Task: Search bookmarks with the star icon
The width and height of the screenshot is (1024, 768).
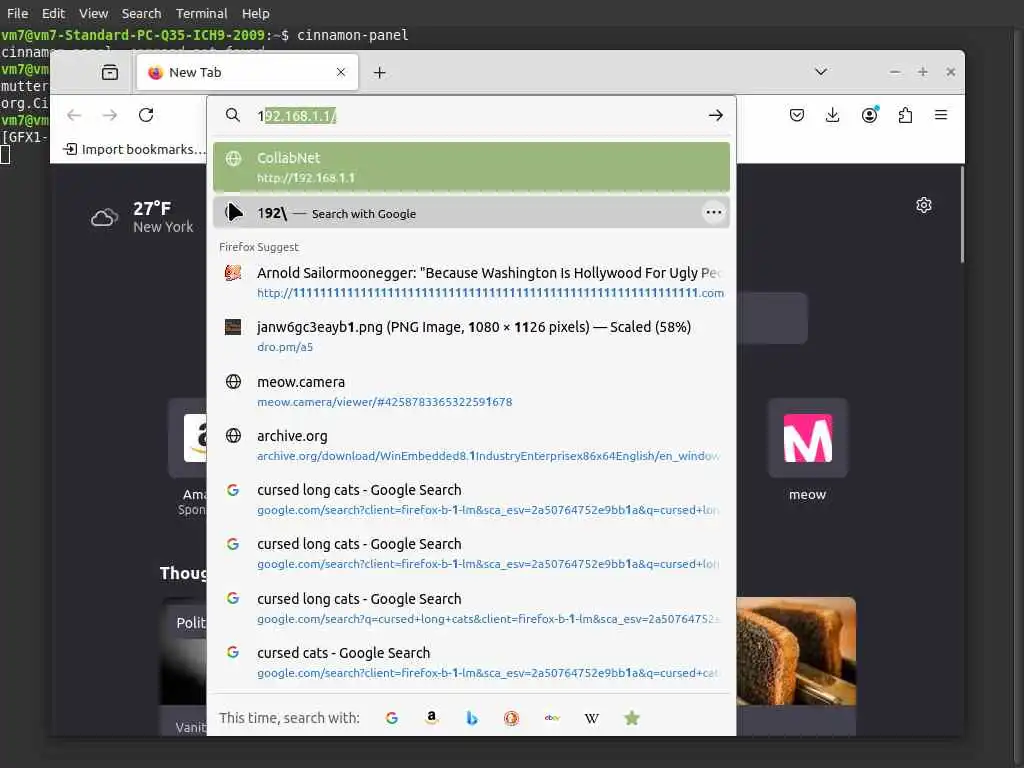Action: pyautogui.click(x=632, y=718)
